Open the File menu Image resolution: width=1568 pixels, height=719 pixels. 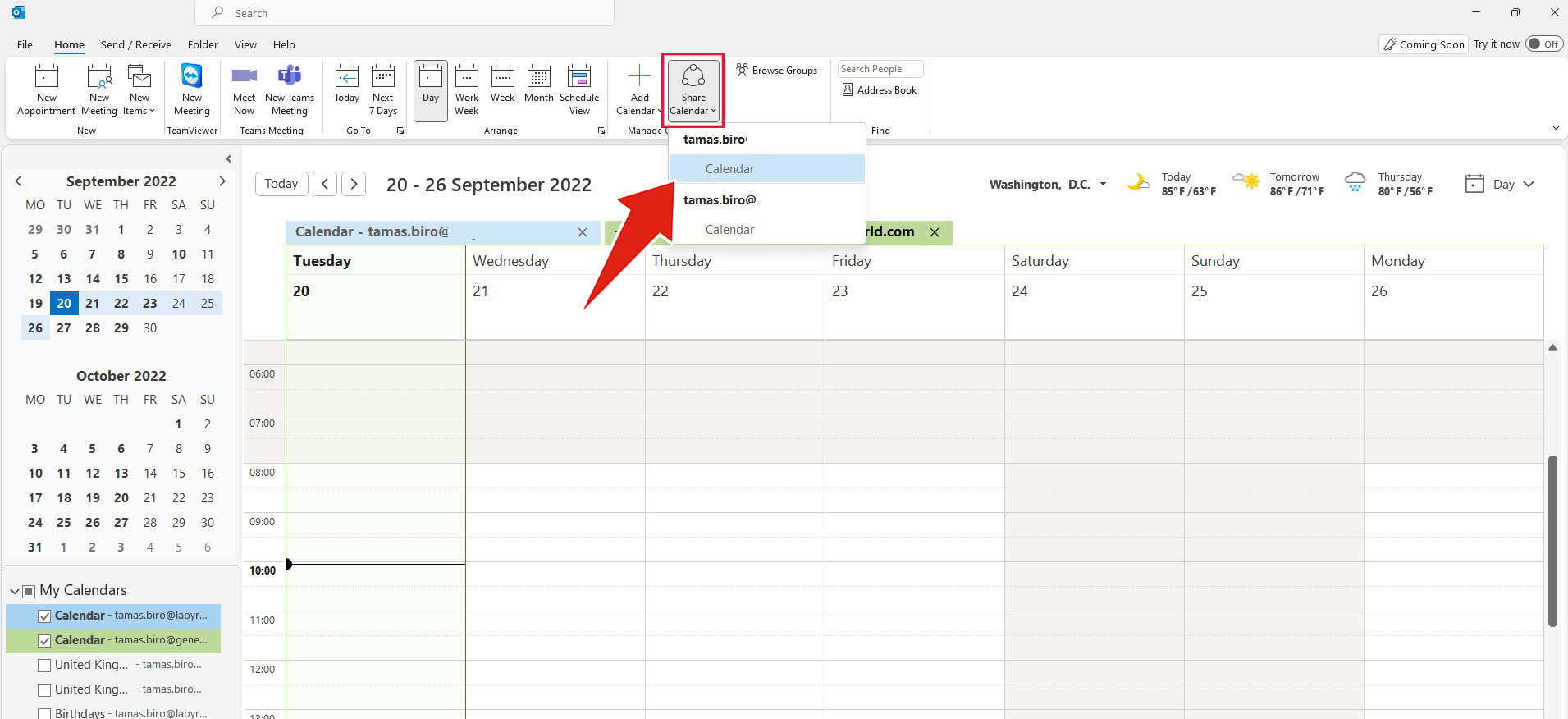click(25, 44)
